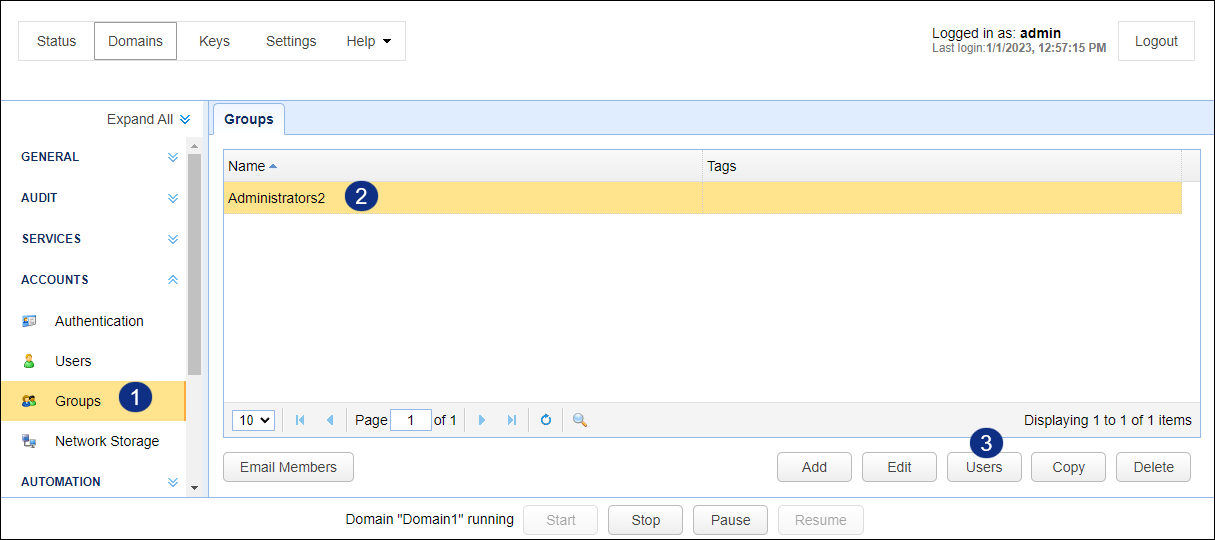This screenshot has width=1215, height=540.
Task: Open Network Storage in the sidebar
Action: (107, 441)
